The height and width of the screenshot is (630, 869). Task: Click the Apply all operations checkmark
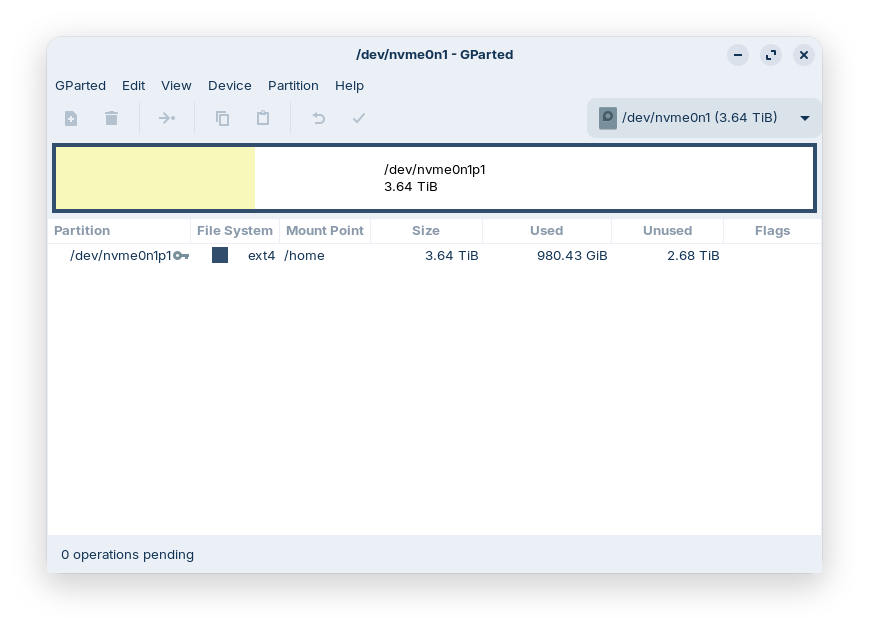(x=359, y=118)
